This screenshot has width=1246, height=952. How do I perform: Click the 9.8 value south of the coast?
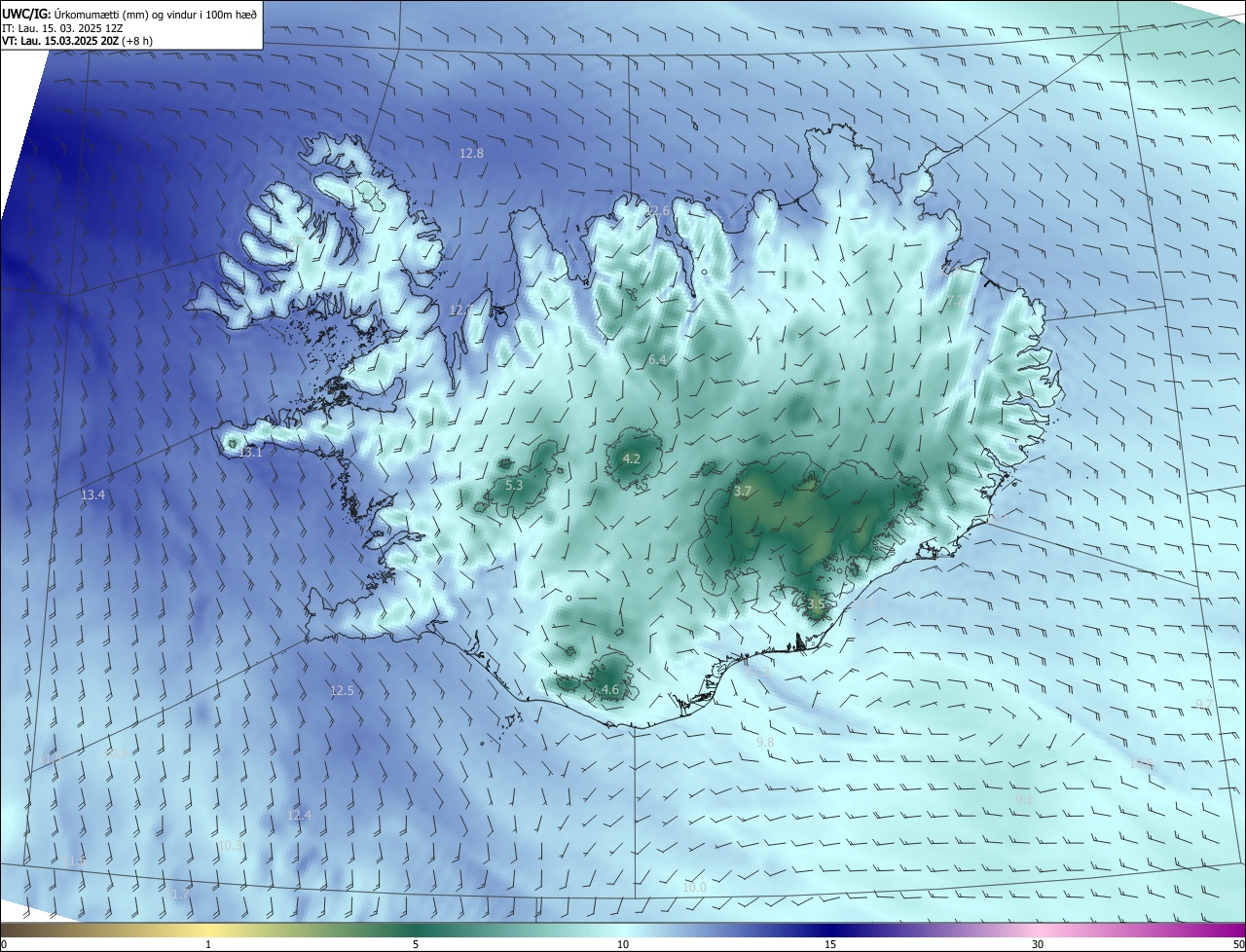point(765,742)
